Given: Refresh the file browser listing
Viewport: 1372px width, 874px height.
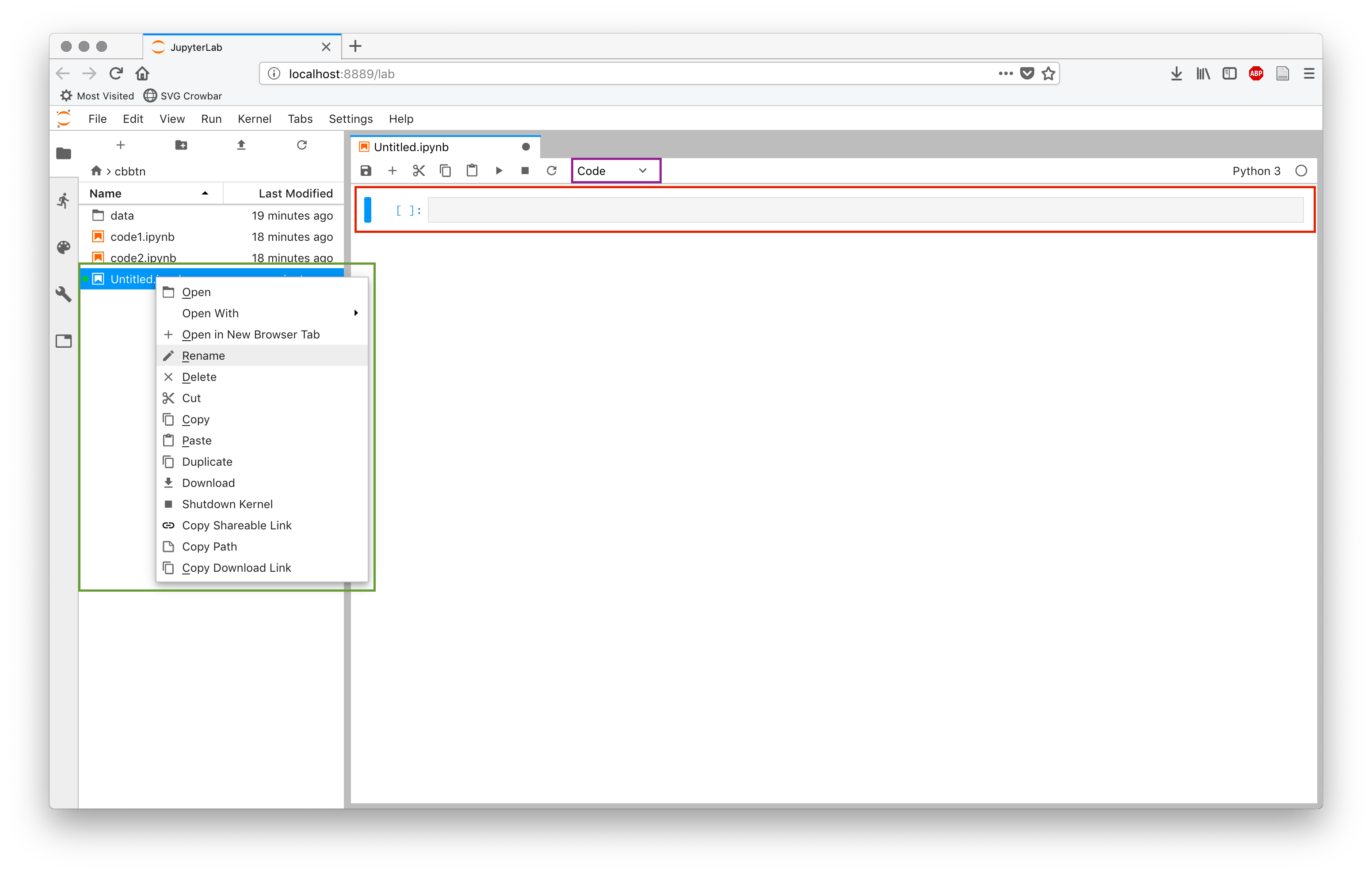Looking at the screenshot, I should (x=301, y=145).
